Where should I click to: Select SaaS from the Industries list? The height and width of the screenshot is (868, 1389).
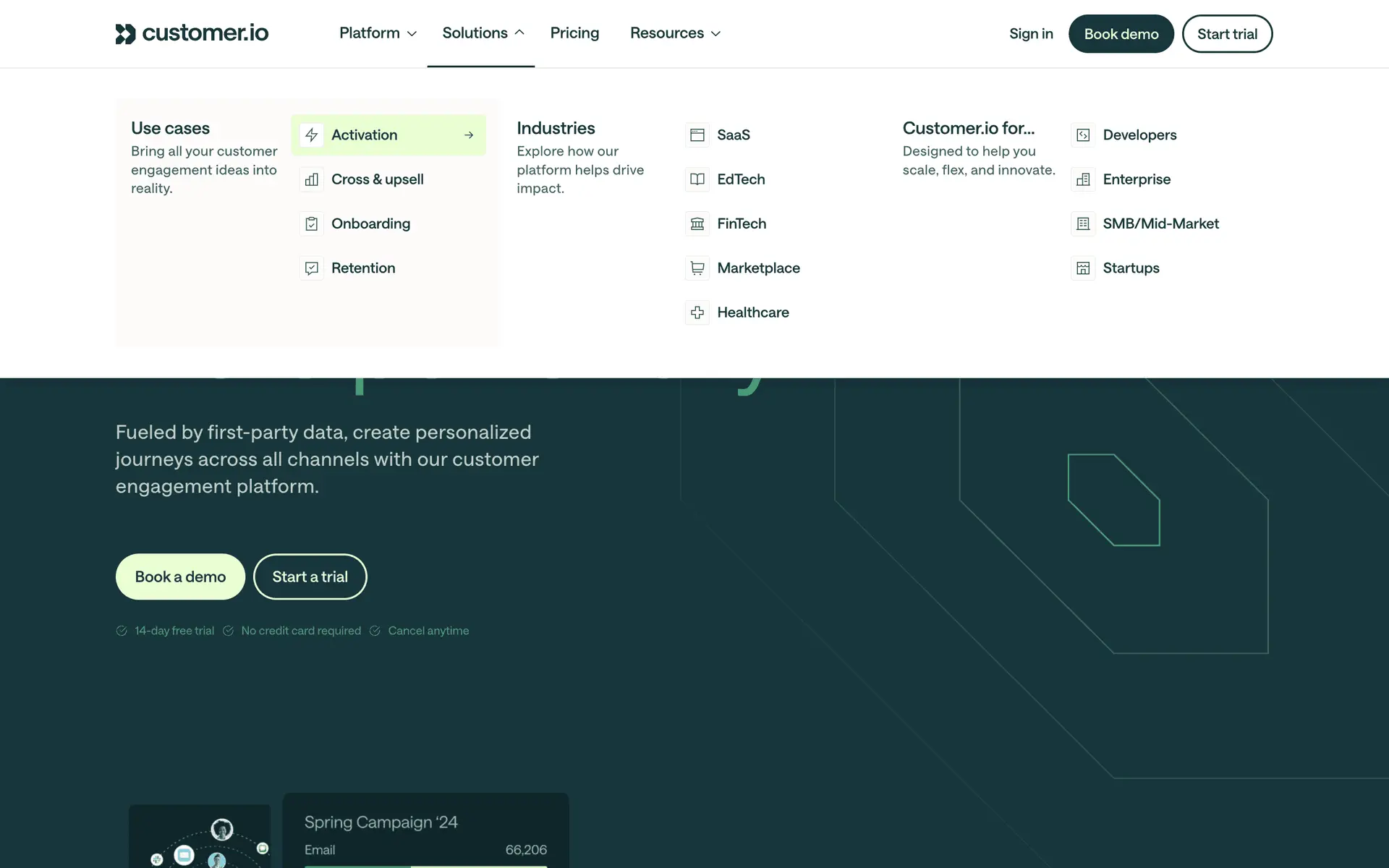point(733,135)
